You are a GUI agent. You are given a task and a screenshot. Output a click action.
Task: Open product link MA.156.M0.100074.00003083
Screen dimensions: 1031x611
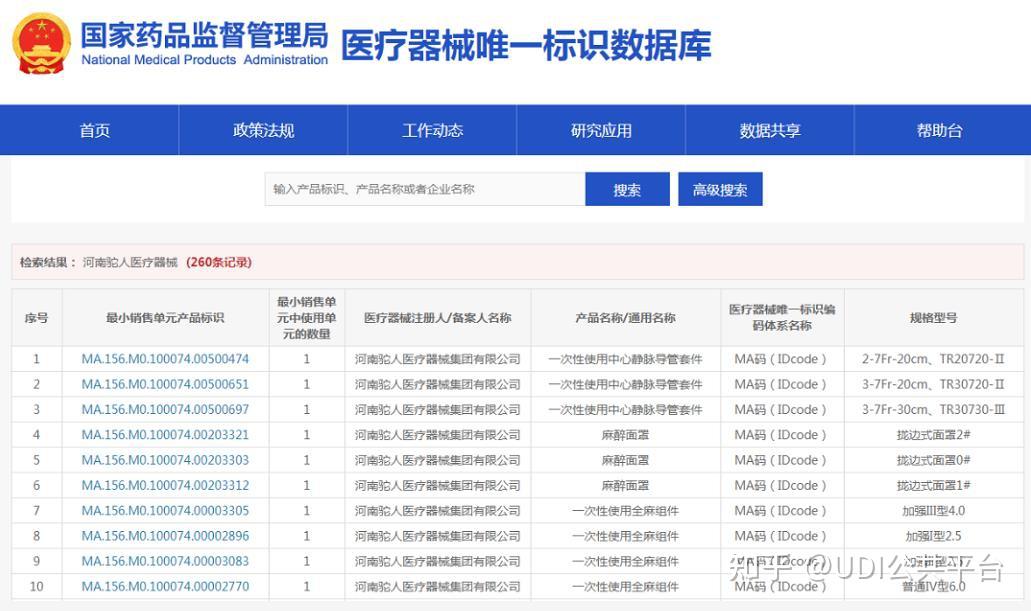click(165, 561)
